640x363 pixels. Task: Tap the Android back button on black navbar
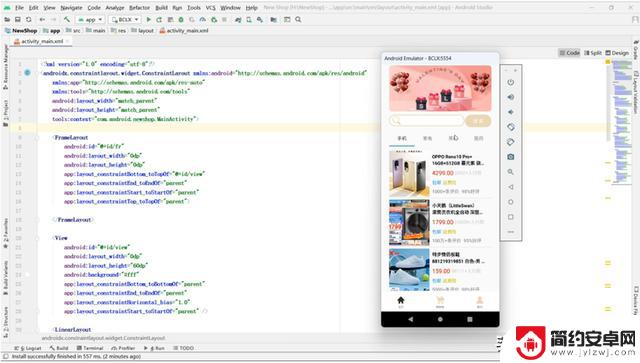pos(411,319)
